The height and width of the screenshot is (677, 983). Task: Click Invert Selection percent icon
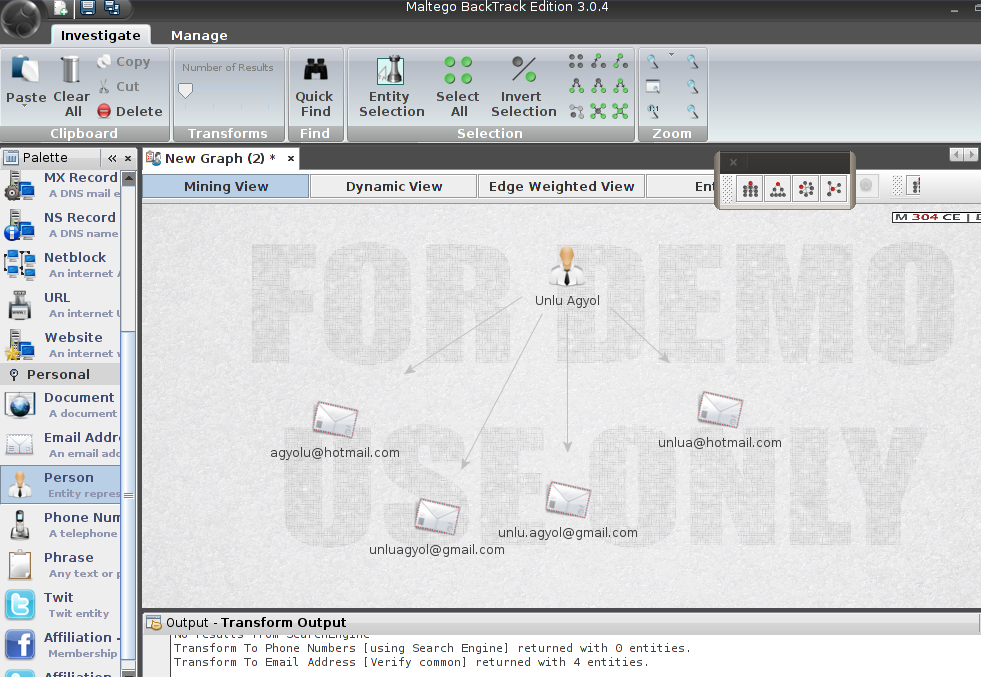(x=523, y=87)
